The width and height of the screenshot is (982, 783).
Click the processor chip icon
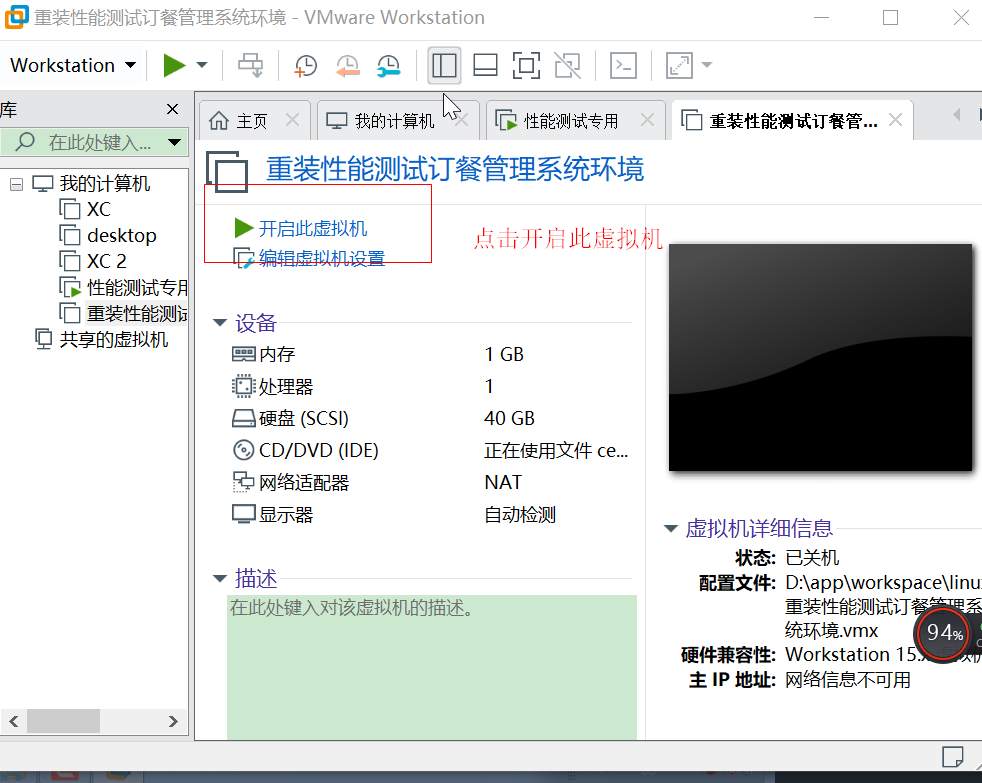[x=244, y=386]
